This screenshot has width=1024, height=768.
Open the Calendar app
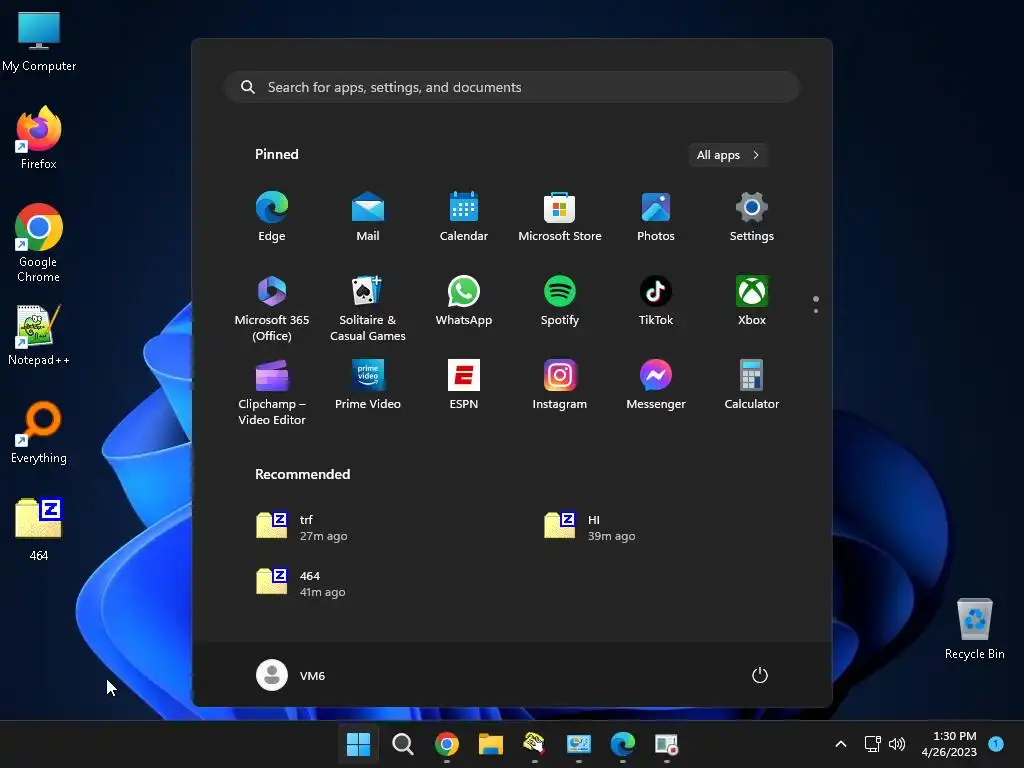pos(464,217)
